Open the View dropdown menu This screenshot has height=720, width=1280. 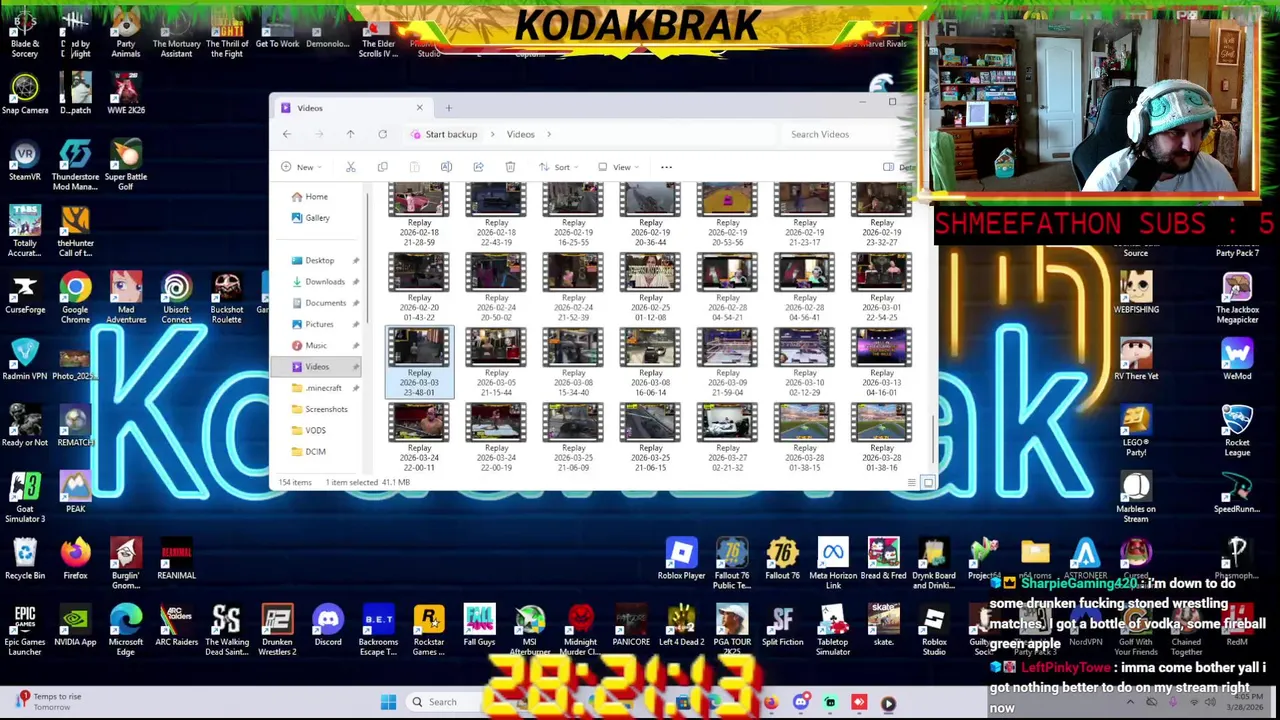click(618, 167)
